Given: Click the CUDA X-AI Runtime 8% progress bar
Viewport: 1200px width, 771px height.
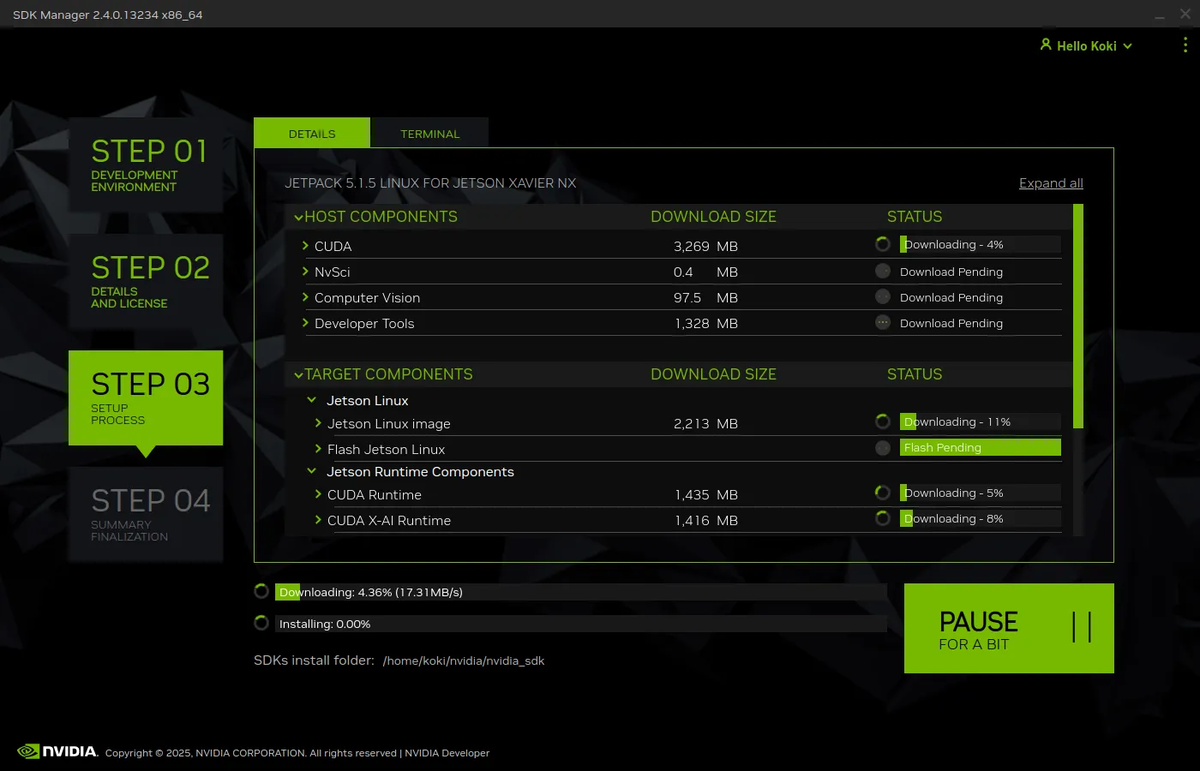Looking at the screenshot, I should pos(980,519).
